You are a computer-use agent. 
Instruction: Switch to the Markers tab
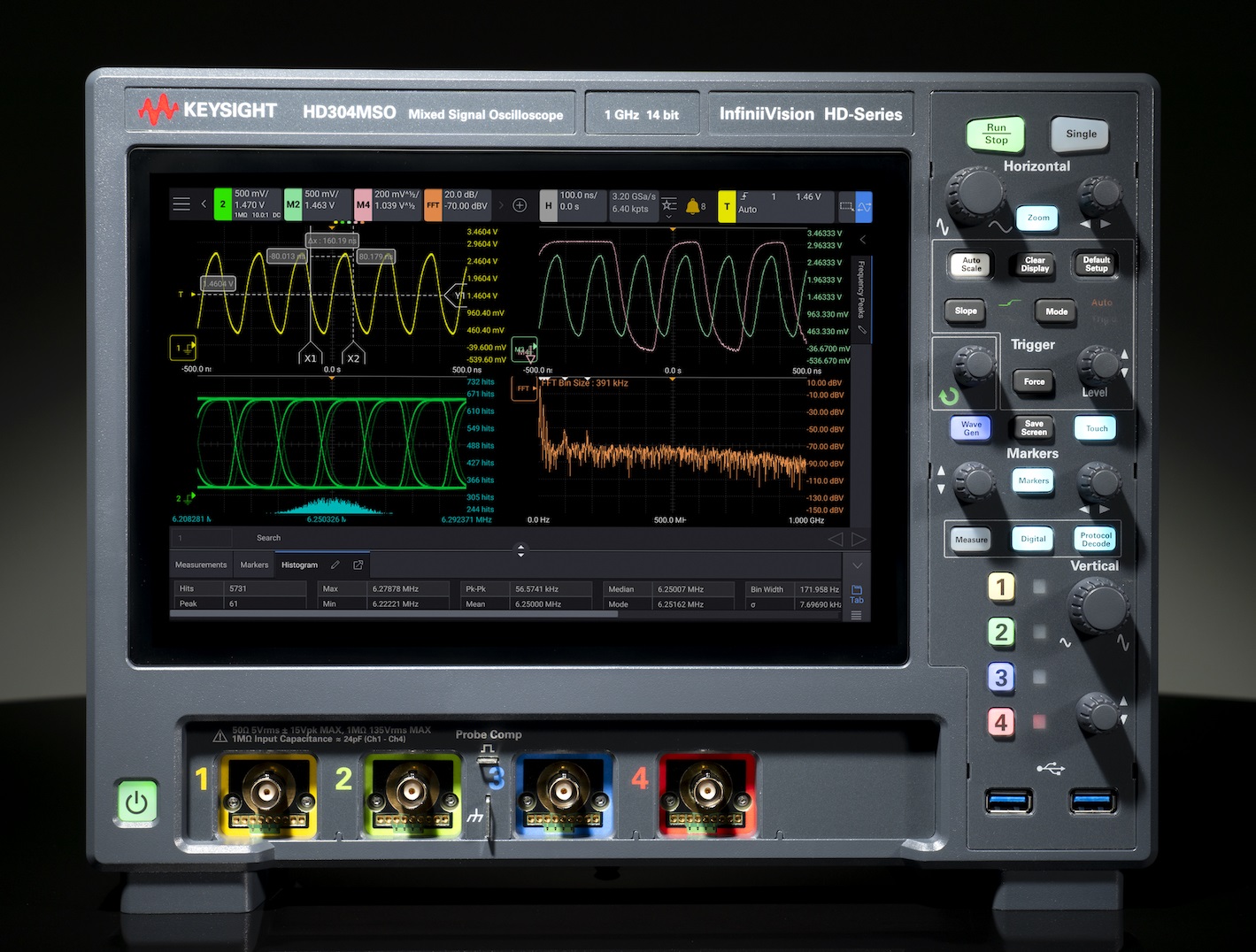[x=254, y=564]
